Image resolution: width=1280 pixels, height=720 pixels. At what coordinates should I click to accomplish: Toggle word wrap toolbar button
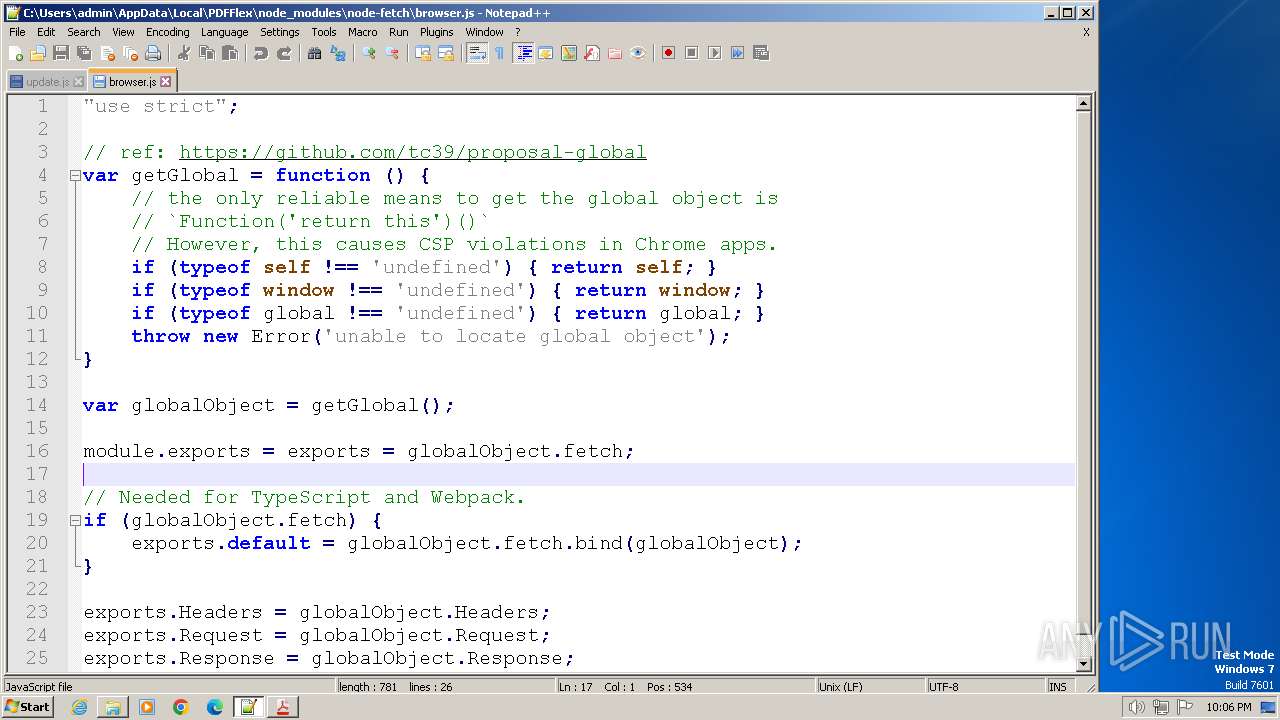476,53
